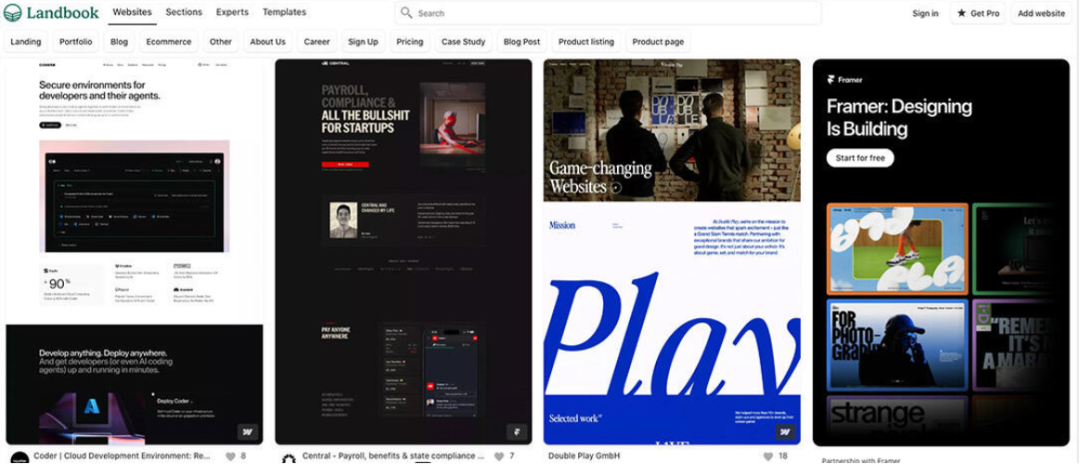Filter by Ecommerce category
The image size is (1080, 464).
169,41
